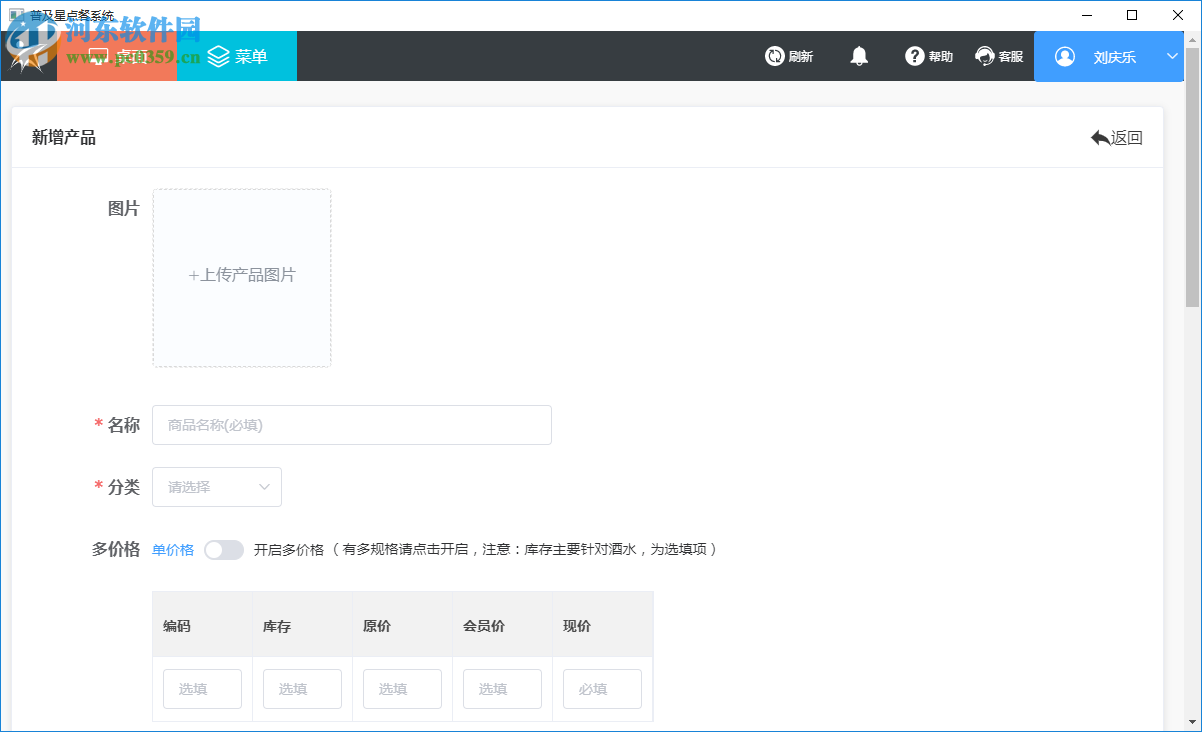Click the 库存 stock input field
The width and height of the screenshot is (1202, 732).
302,688
